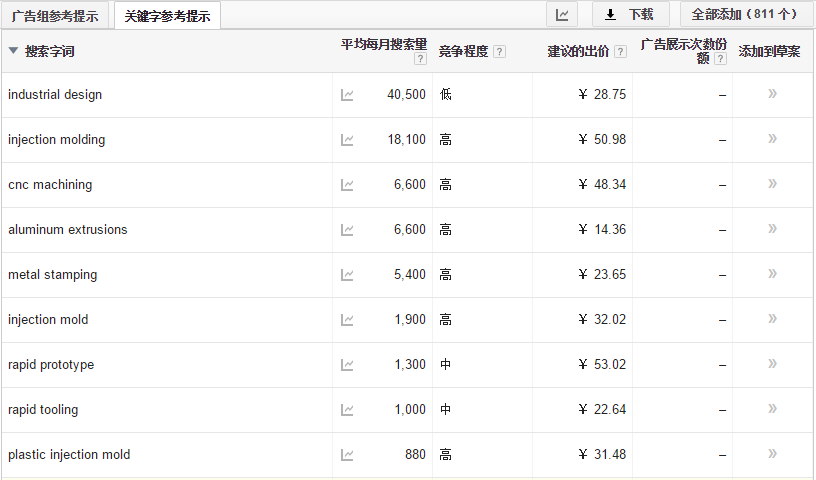
Task: Add cnc machining to draft plan
Action: coord(772,183)
